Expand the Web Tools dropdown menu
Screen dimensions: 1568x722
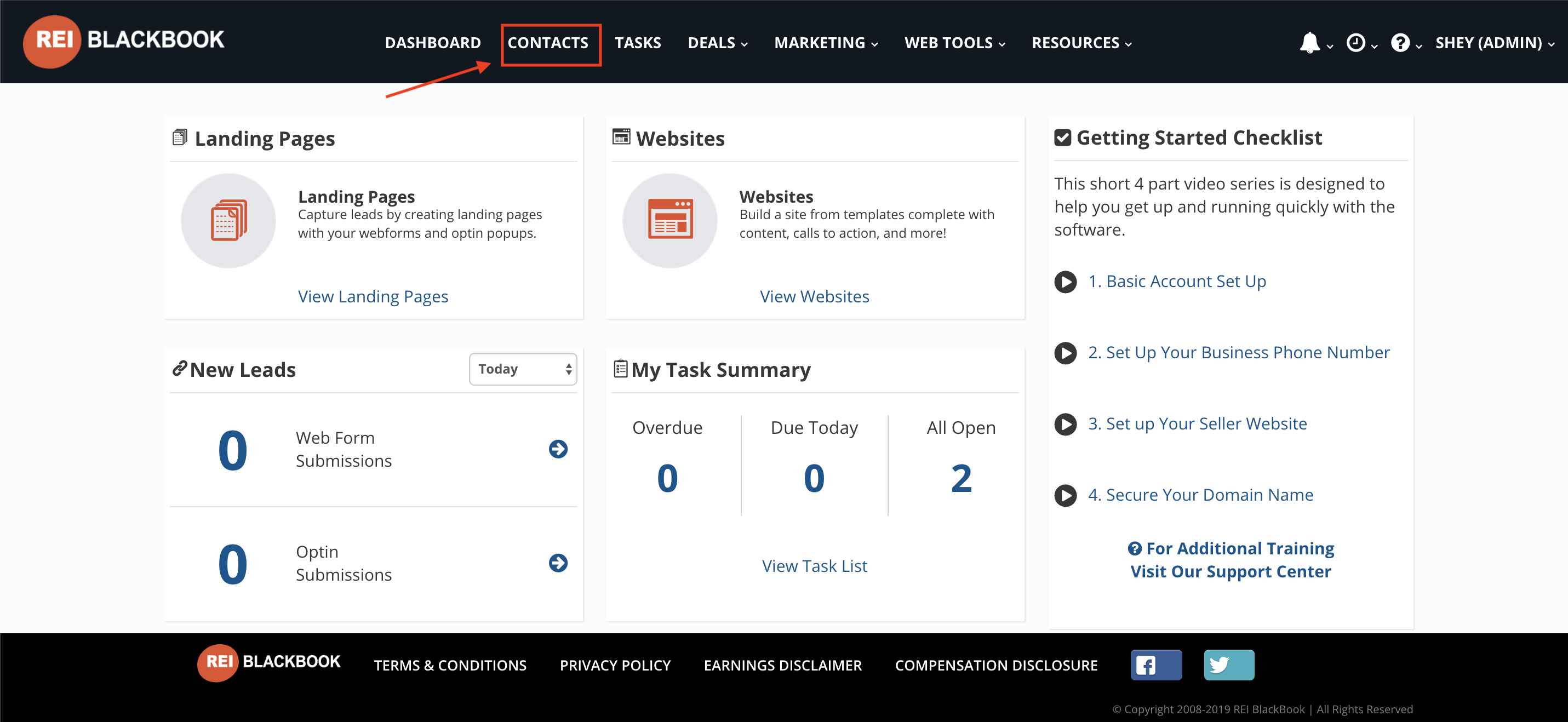coord(954,43)
